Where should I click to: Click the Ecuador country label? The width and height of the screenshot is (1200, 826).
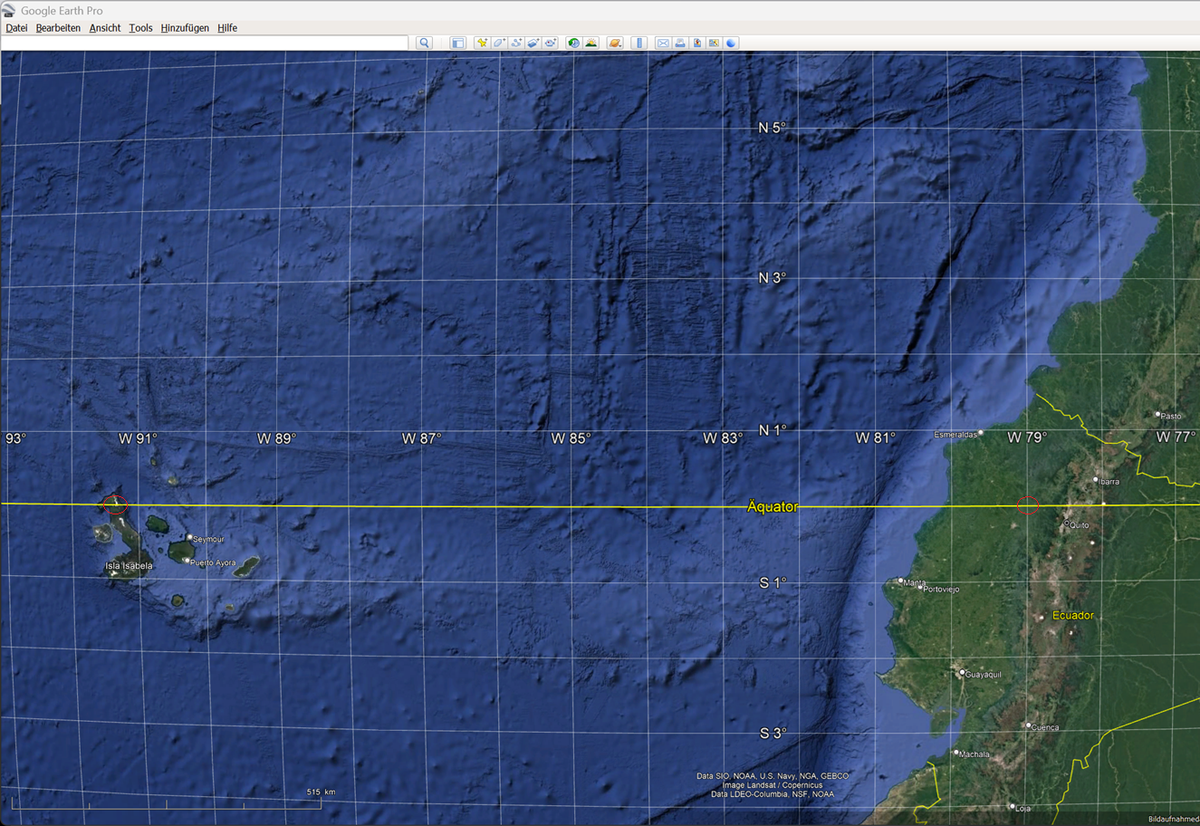[1075, 615]
